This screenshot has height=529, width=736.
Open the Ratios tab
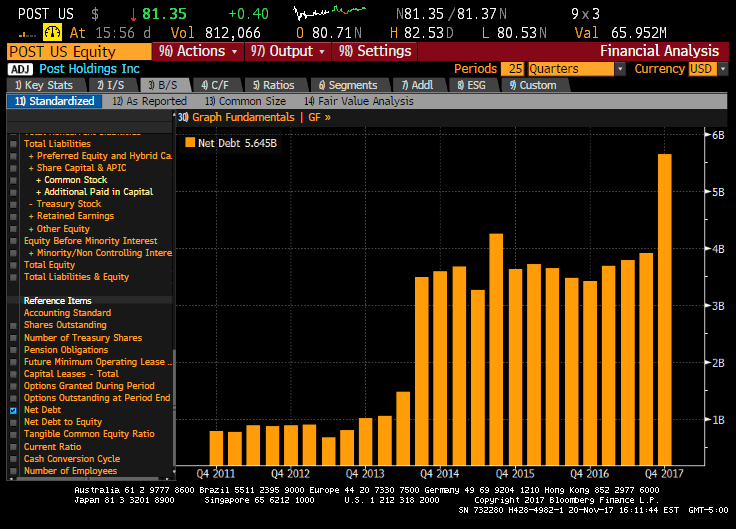pos(274,85)
